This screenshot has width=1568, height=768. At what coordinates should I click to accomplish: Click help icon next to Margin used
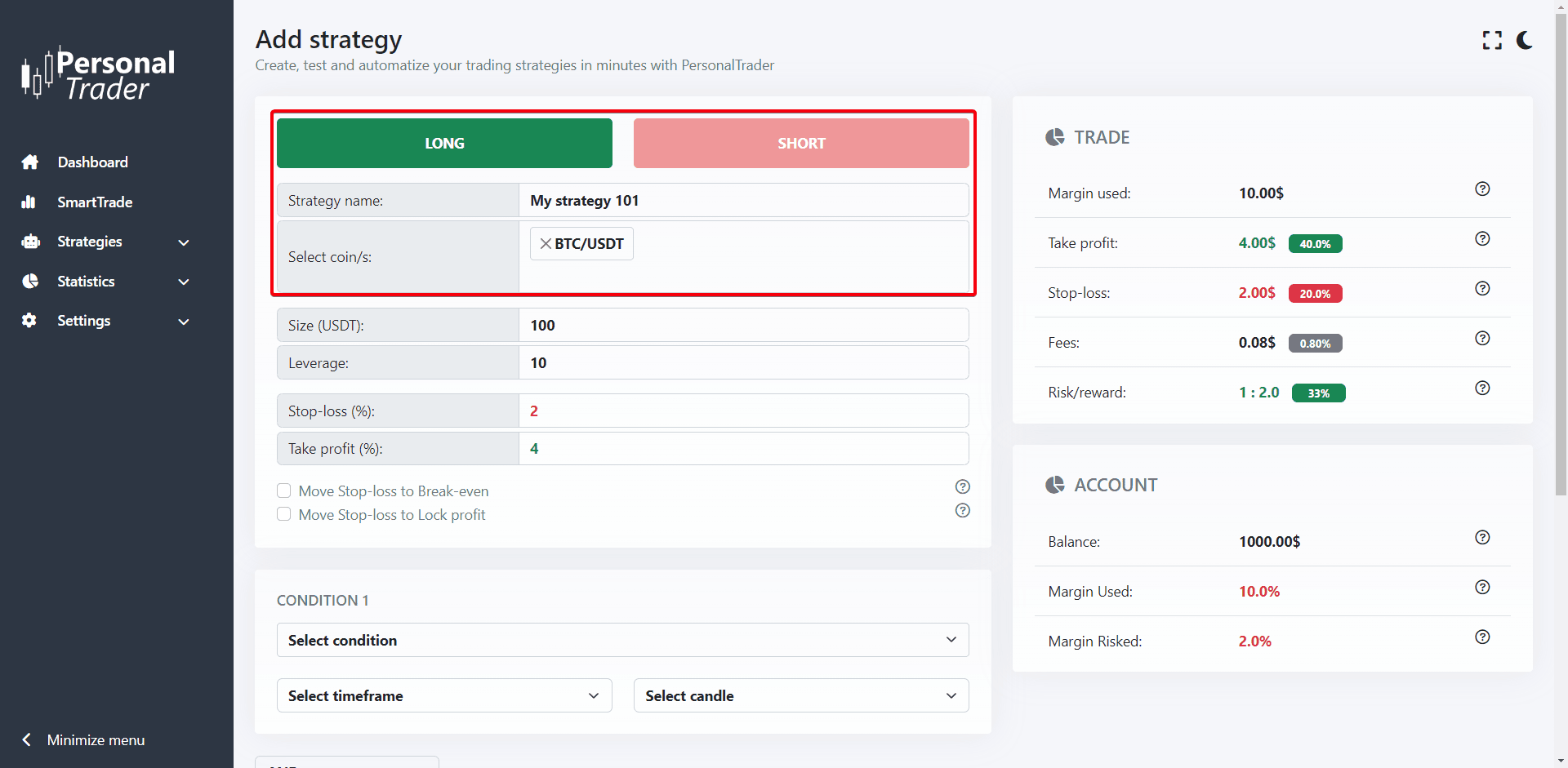(1482, 189)
